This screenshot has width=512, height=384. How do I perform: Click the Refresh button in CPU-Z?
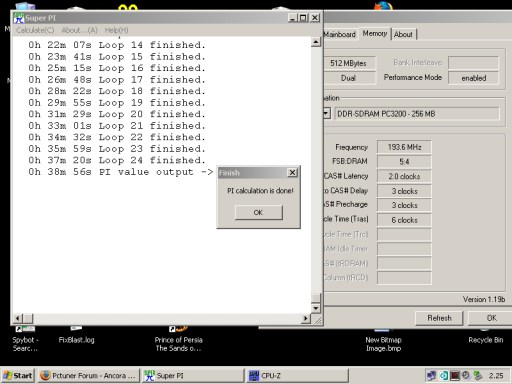439,318
